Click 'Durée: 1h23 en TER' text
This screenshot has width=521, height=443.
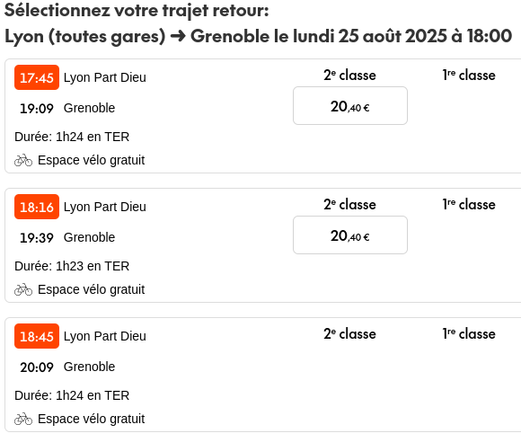click(72, 266)
